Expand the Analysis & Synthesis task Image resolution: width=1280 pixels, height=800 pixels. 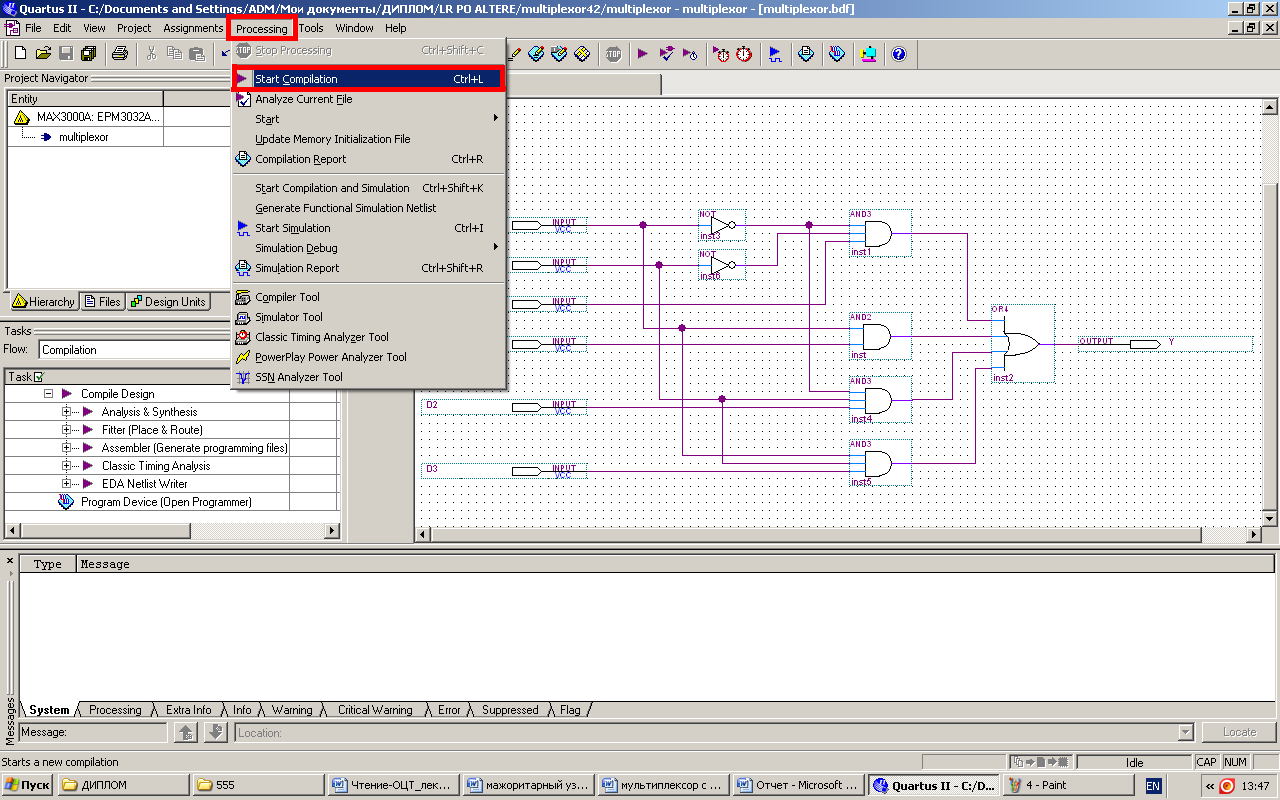(67, 412)
